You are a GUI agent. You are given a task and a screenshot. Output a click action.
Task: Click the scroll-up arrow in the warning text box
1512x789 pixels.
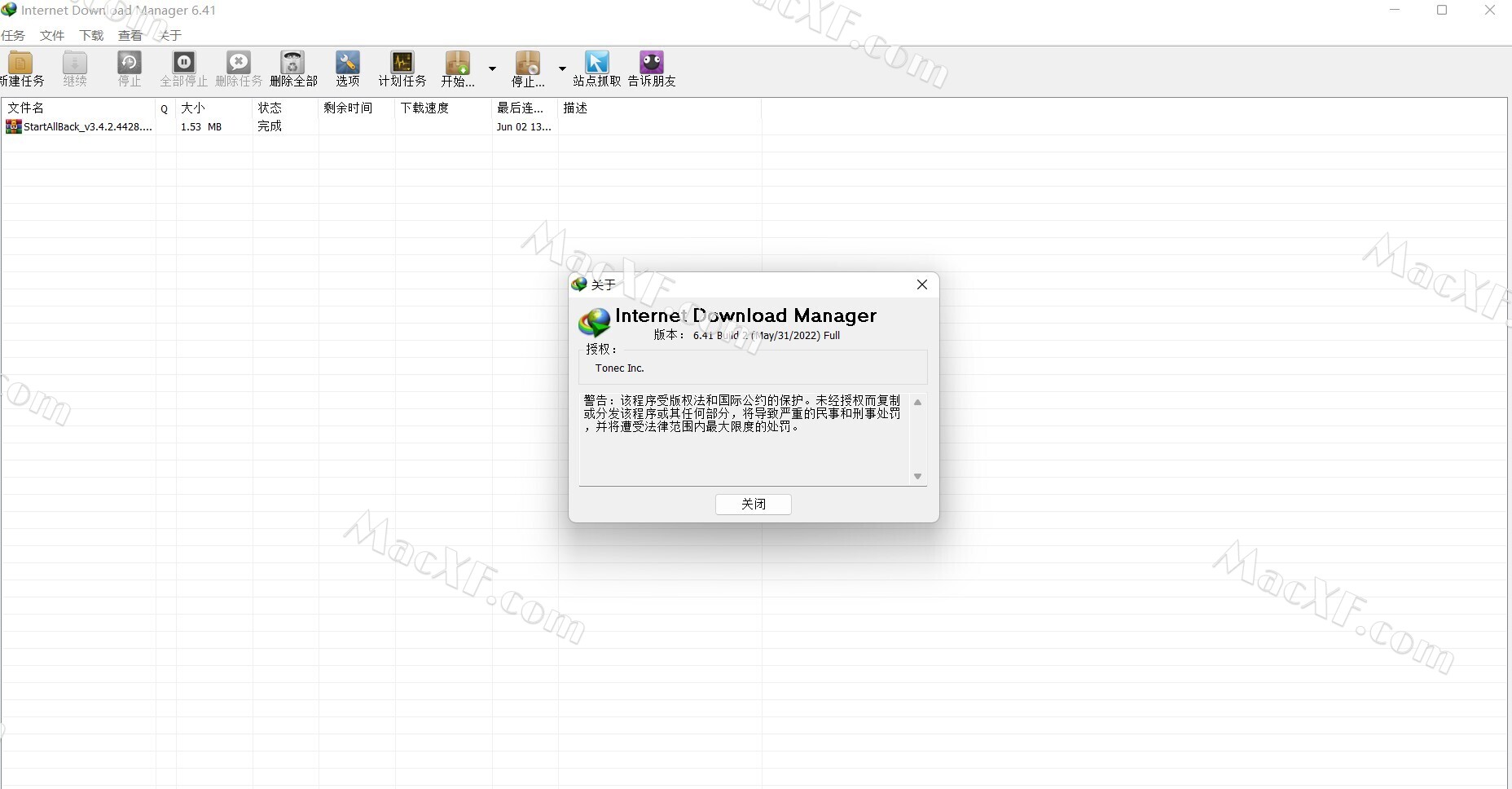coord(917,403)
